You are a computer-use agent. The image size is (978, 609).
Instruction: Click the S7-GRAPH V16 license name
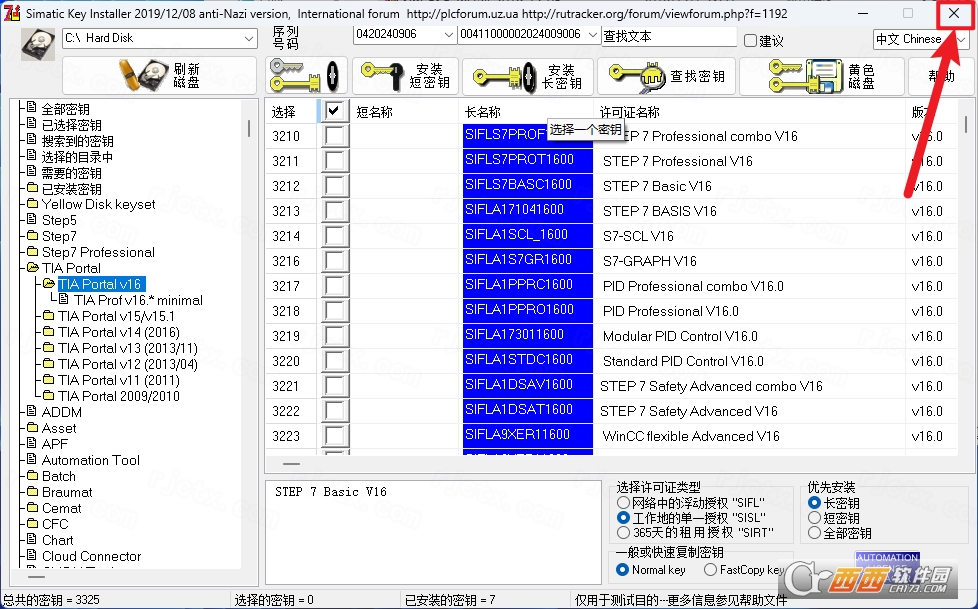pos(649,261)
